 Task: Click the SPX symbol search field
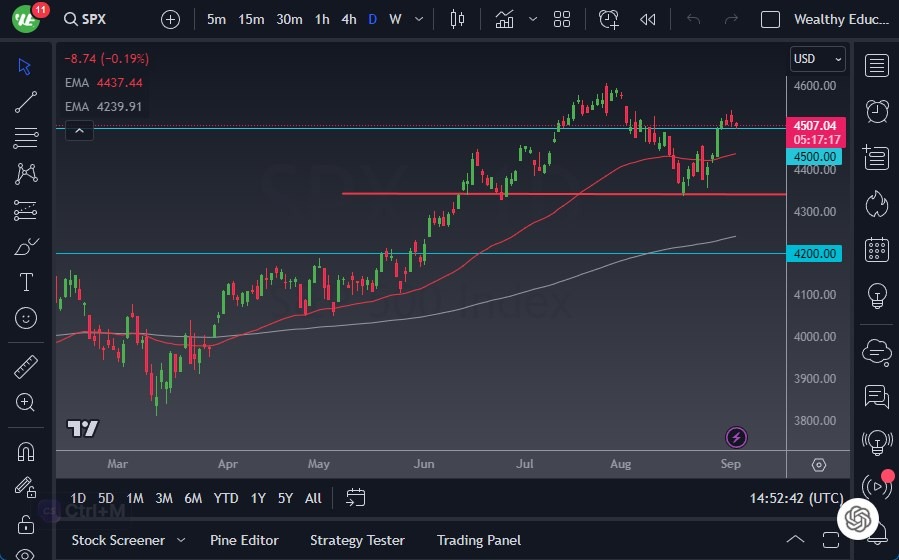[100, 19]
